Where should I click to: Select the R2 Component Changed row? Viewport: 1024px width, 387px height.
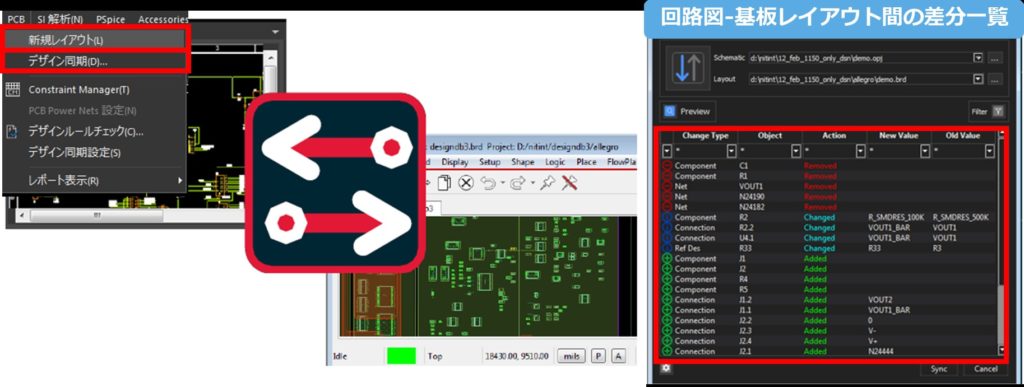click(829, 217)
